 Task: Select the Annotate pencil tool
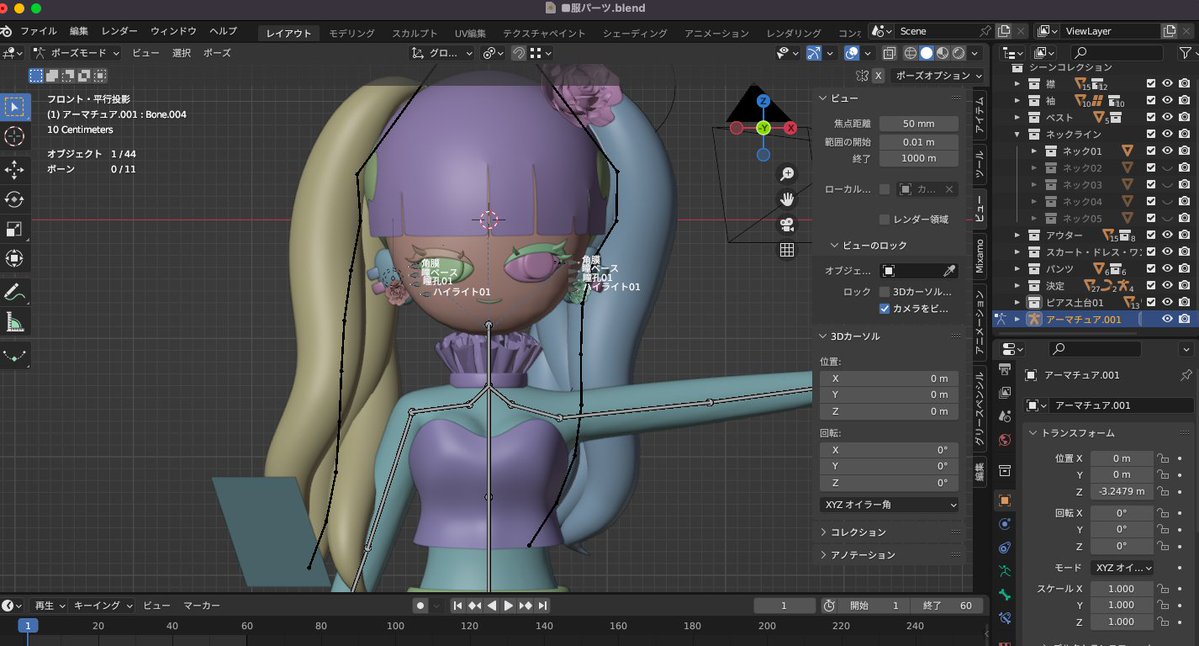(x=15, y=292)
